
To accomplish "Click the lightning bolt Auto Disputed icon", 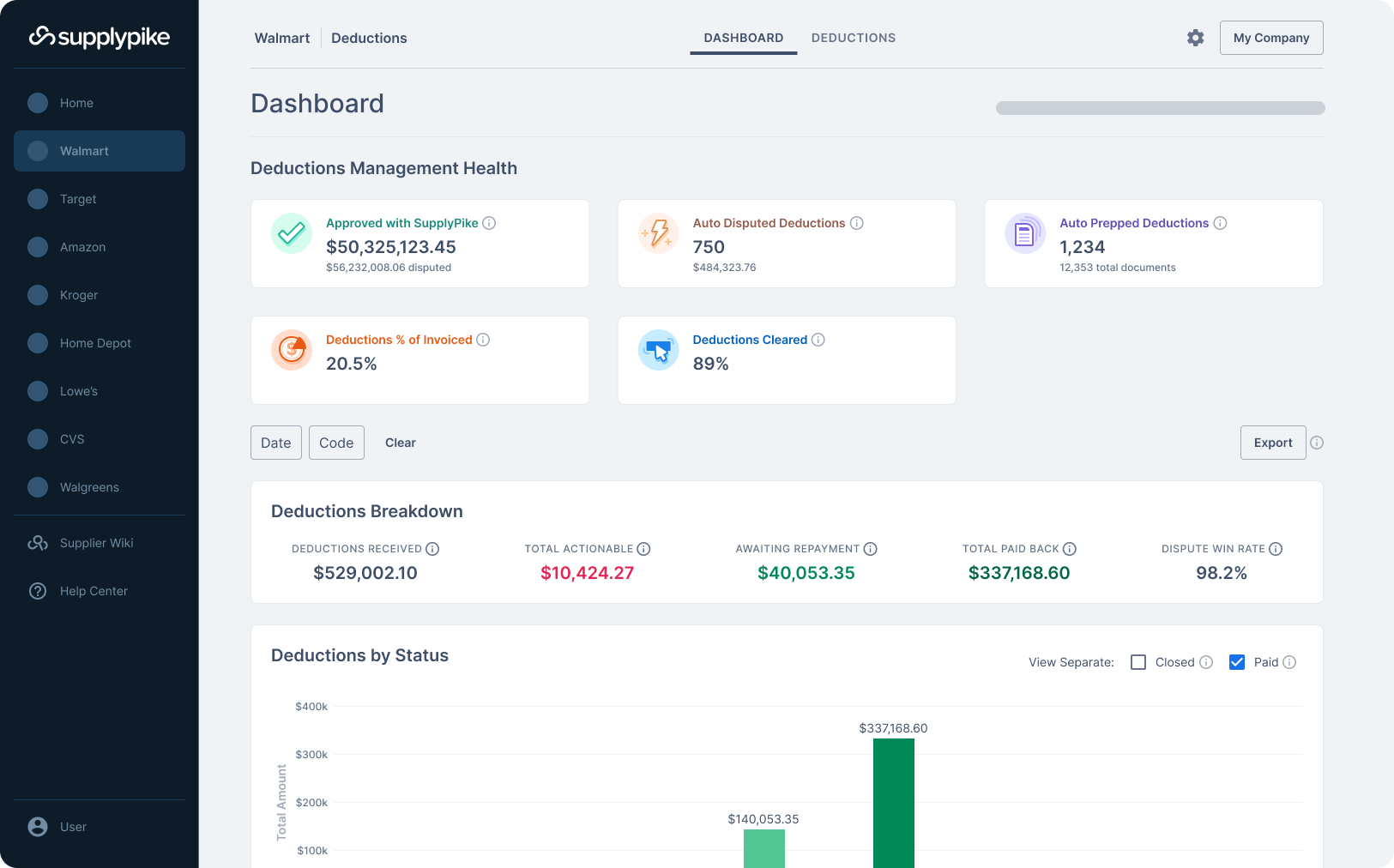I will pyautogui.click(x=659, y=233).
